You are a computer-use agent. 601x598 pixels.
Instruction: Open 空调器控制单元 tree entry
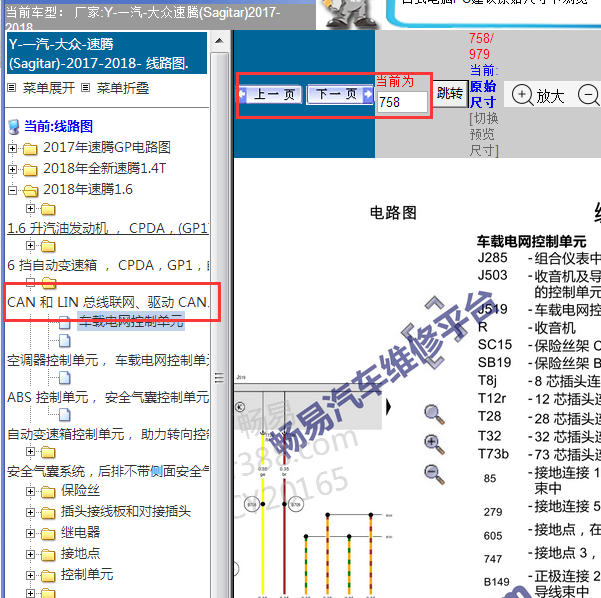108,360
